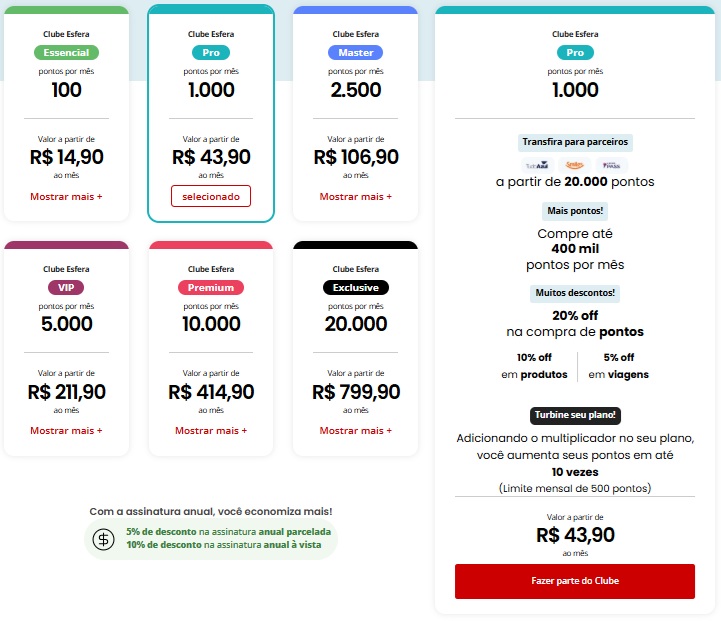Expand 'Mostrar mais +' on Master plan
721x621 pixels.
click(x=356, y=196)
